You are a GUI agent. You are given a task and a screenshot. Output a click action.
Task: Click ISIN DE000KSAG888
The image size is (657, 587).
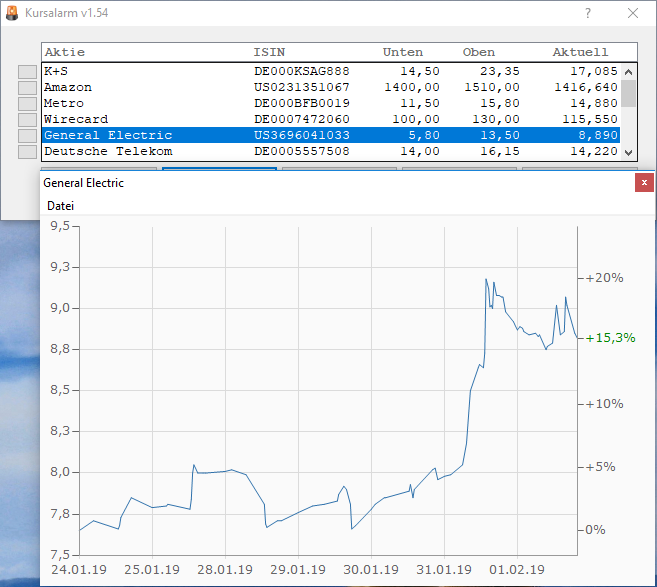pos(302,71)
